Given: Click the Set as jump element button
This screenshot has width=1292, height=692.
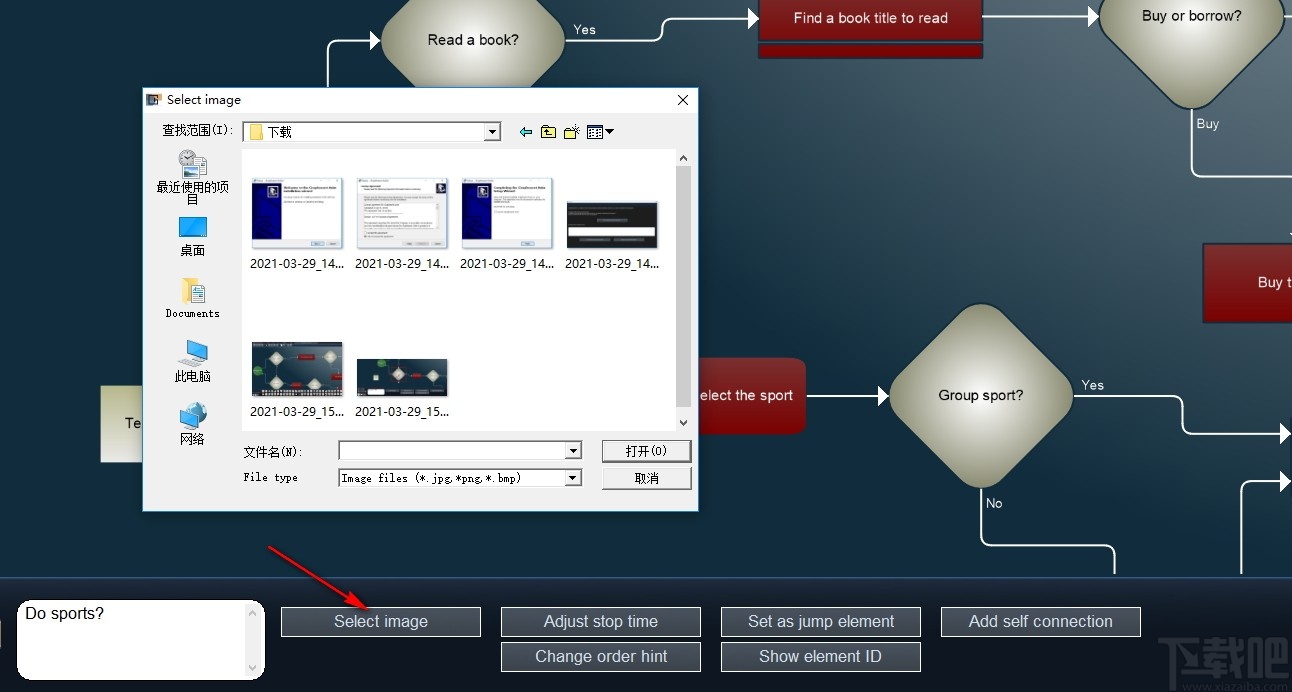Looking at the screenshot, I should [821, 622].
